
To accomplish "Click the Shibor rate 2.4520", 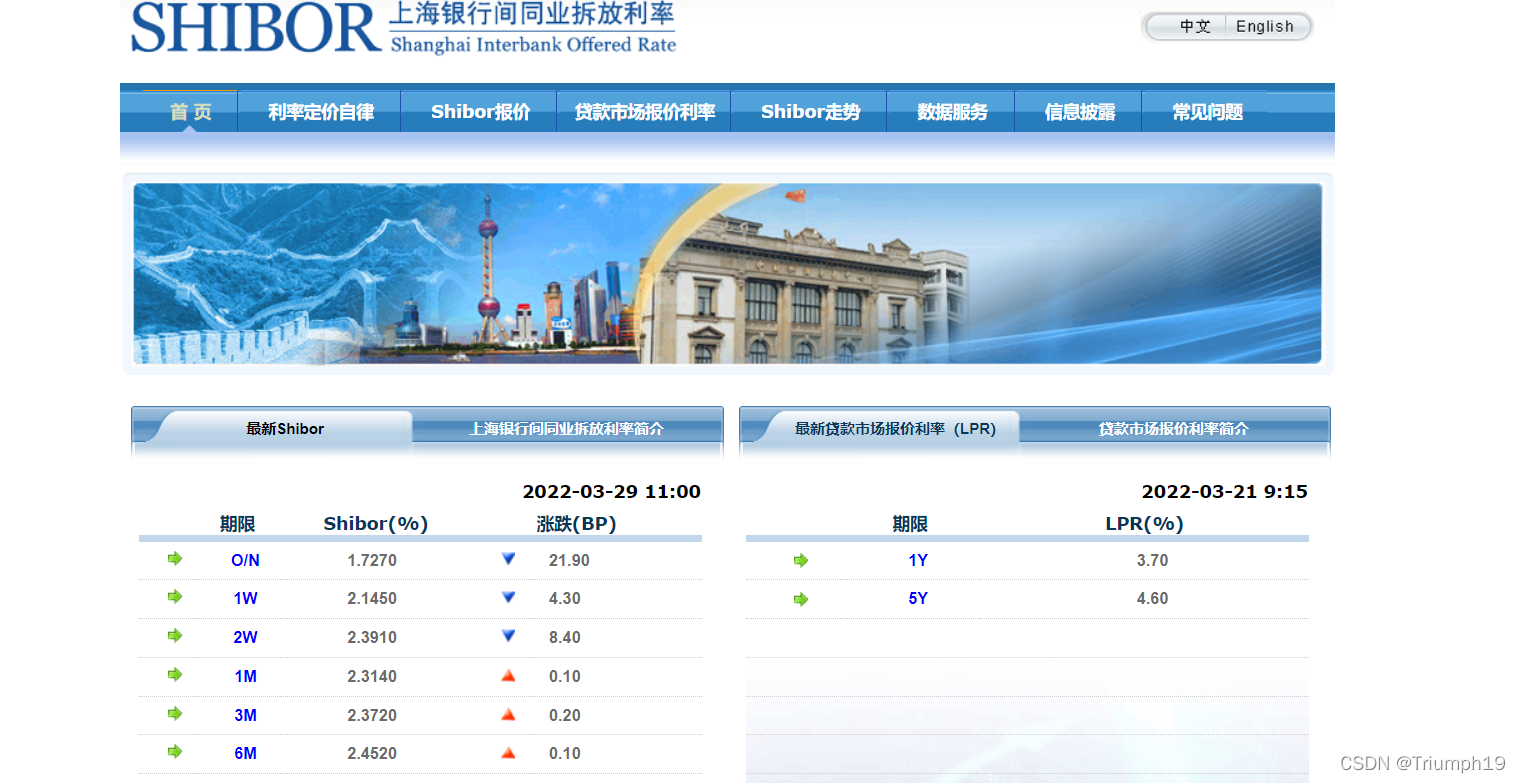I will (x=372, y=753).
